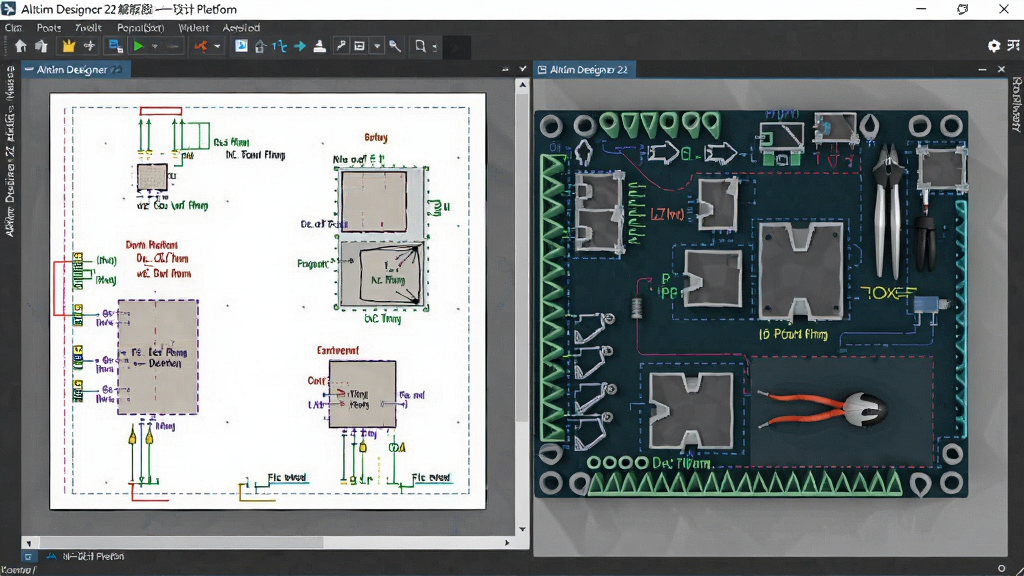The width and height of the screenshot is (1024, 576).
Task: Expand the orange routing tool dropdown arrow
Action: pyautogui.click(x=217, y=47)
